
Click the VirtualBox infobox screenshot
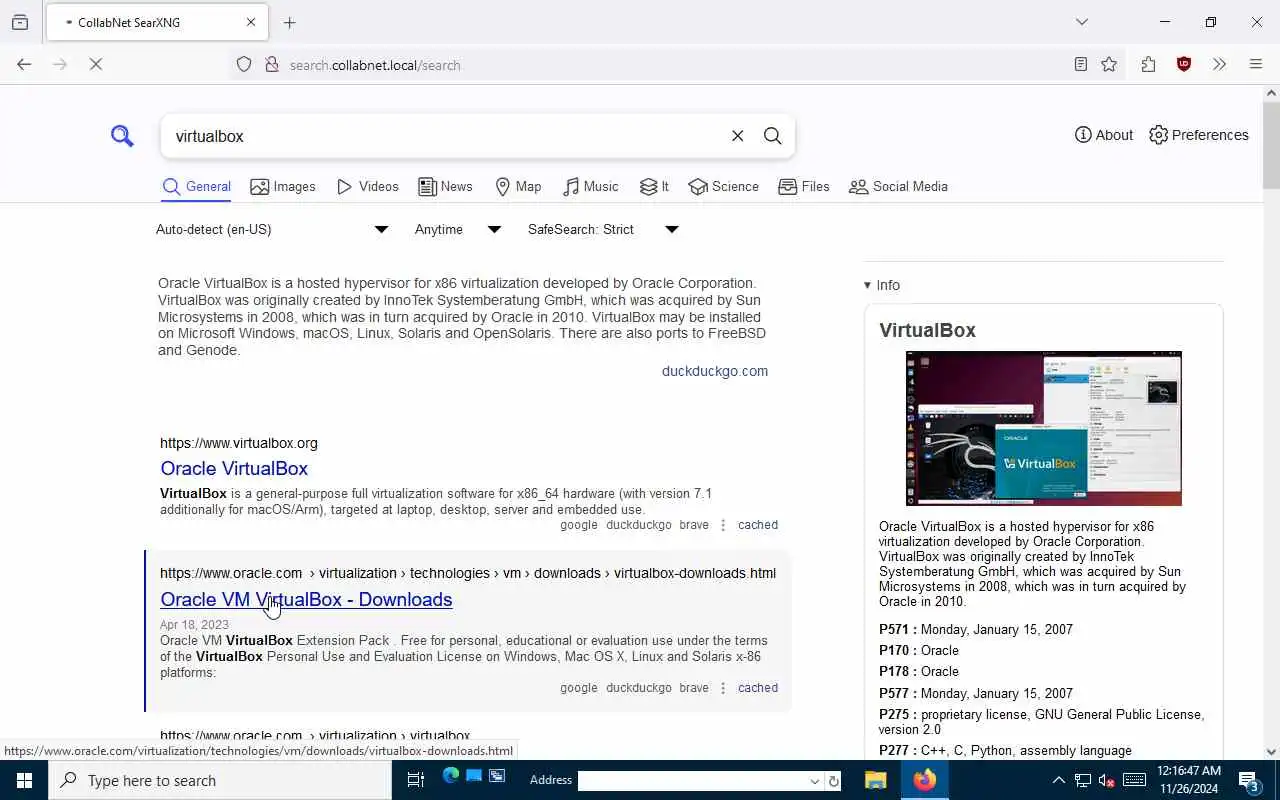[x=1043, y=428]
